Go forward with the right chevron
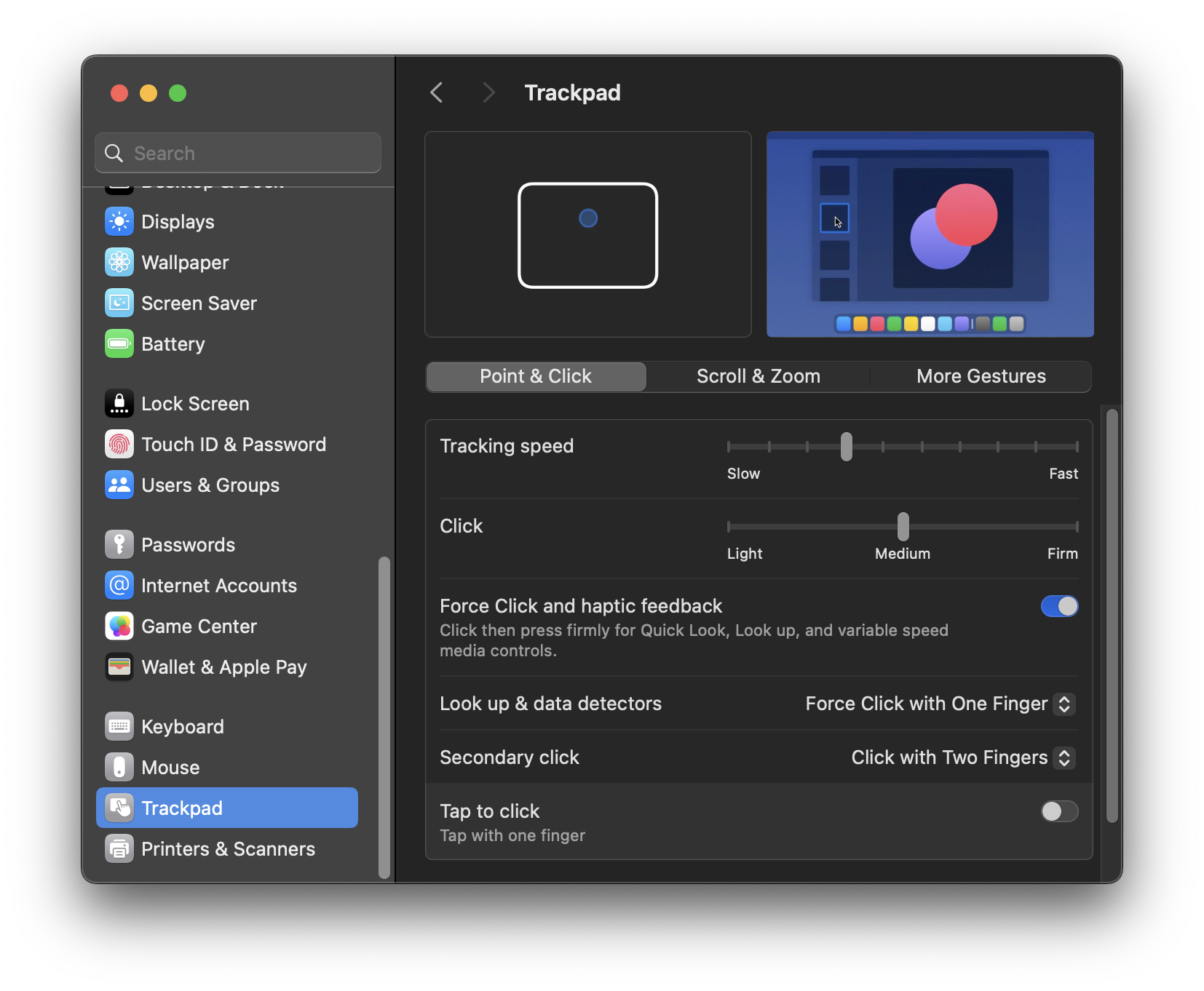This screenshot has height=991, width=1204. (x=488, y=93)
